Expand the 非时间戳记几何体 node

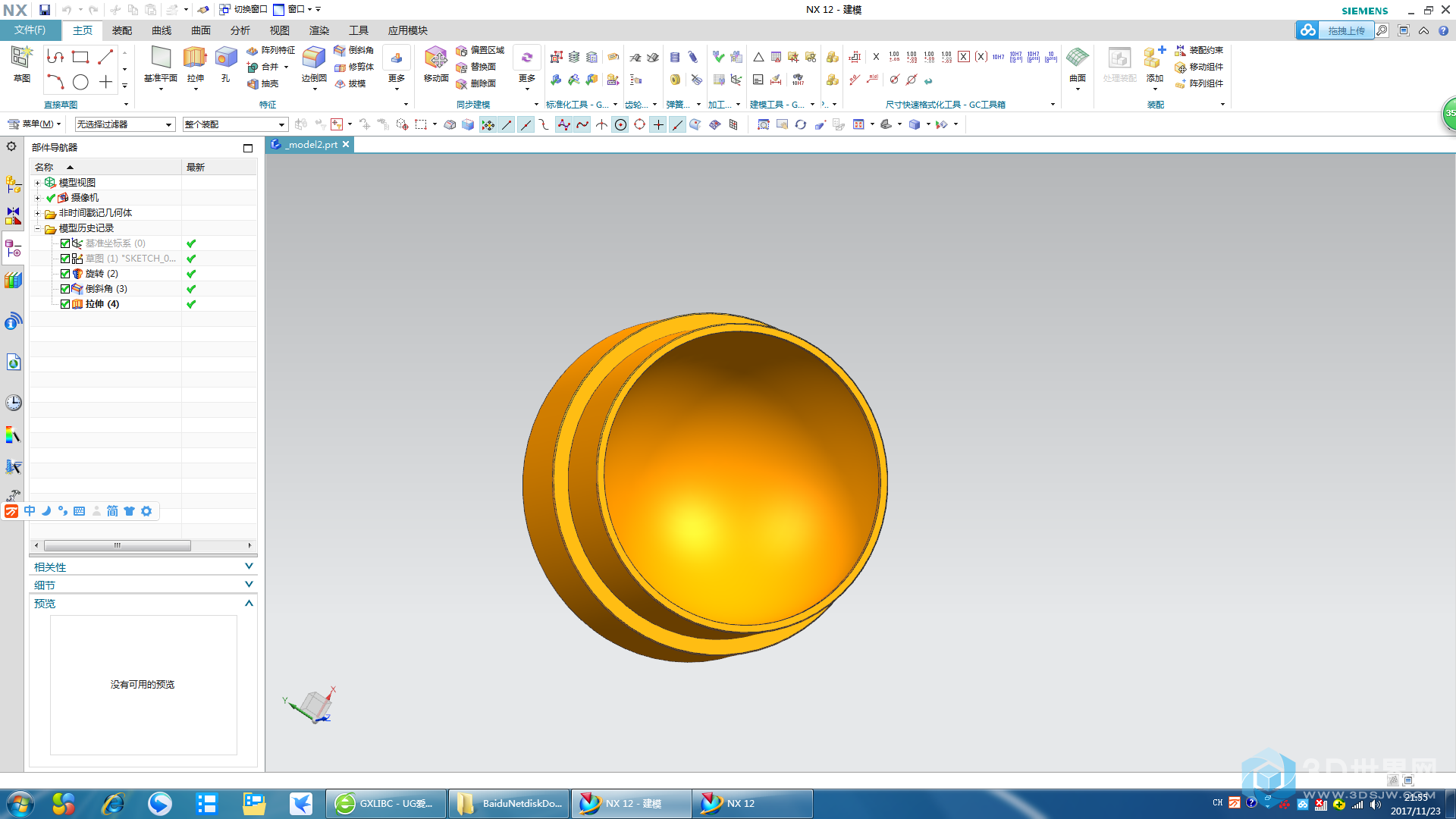[x=37, y=213]
